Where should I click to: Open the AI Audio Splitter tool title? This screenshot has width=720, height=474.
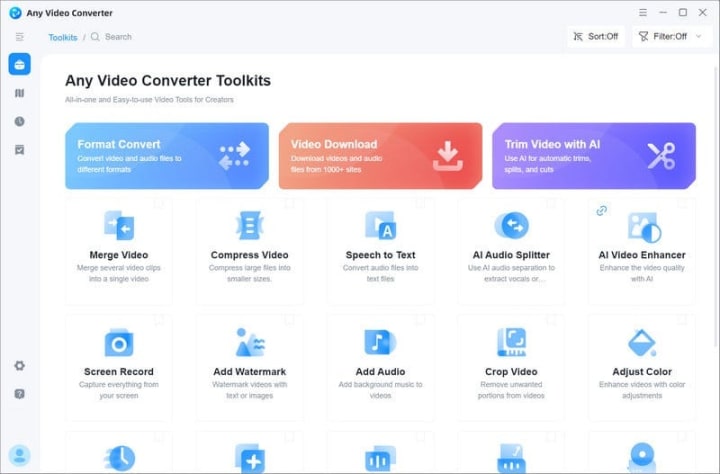click(511, 255)
